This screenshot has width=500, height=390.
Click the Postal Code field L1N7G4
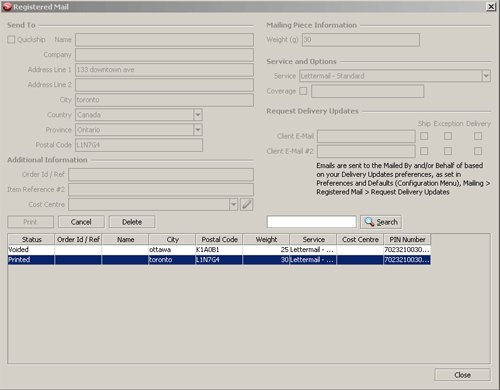pyautogui.click(x=139, y=145)
